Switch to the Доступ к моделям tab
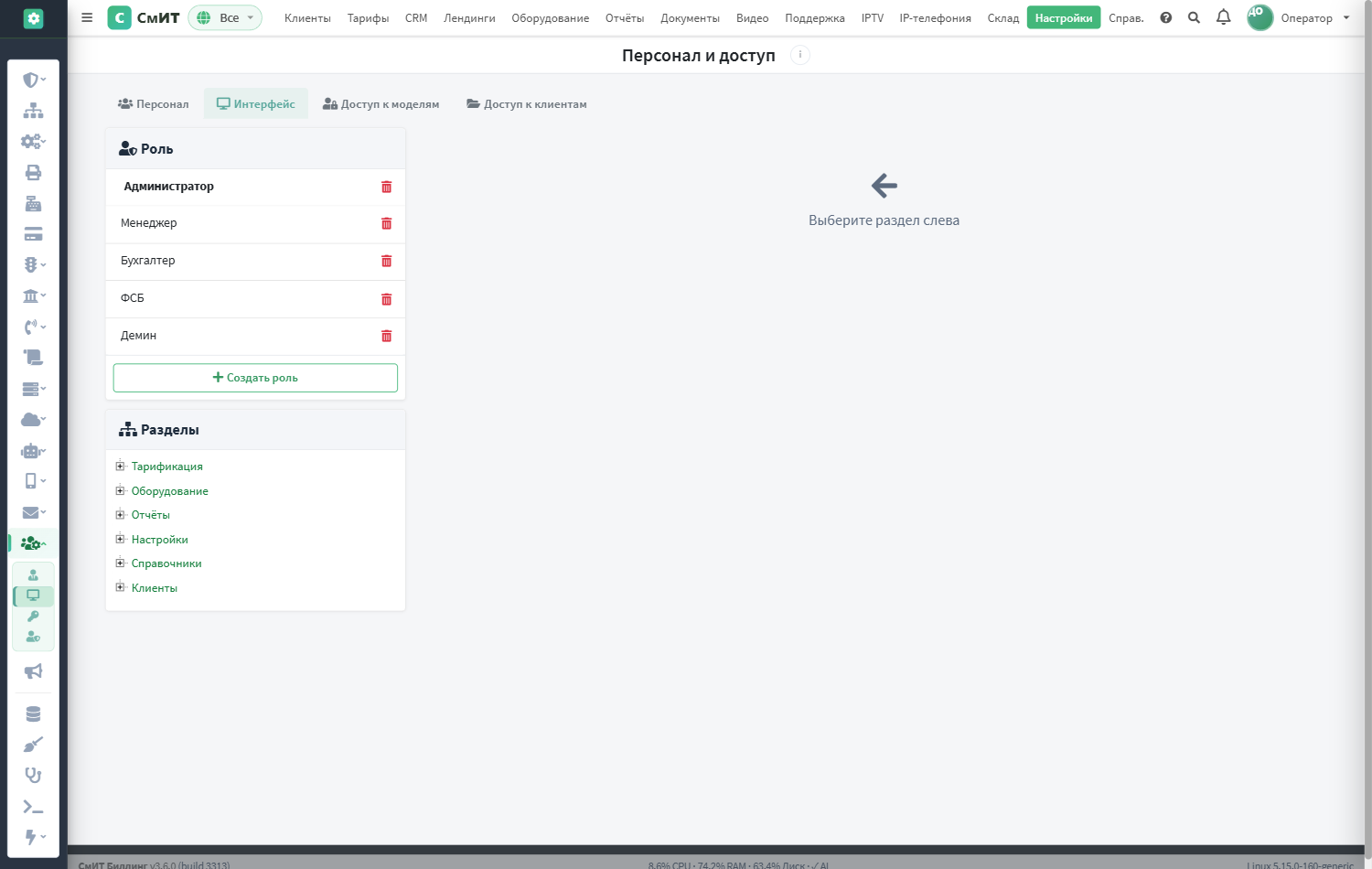Image resolution: width=1372 pixels, height=869 pixels. pyautogui.click(x=381, y=104)
